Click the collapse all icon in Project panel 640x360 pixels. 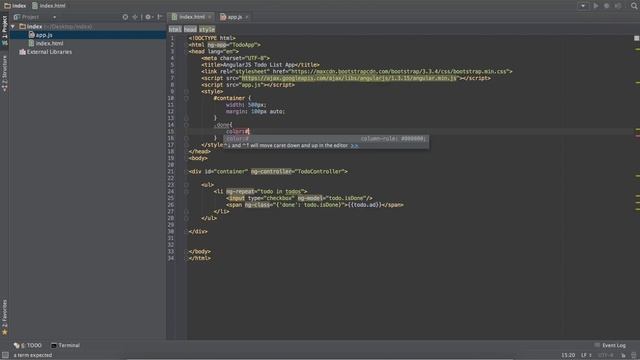coord(135,17)
